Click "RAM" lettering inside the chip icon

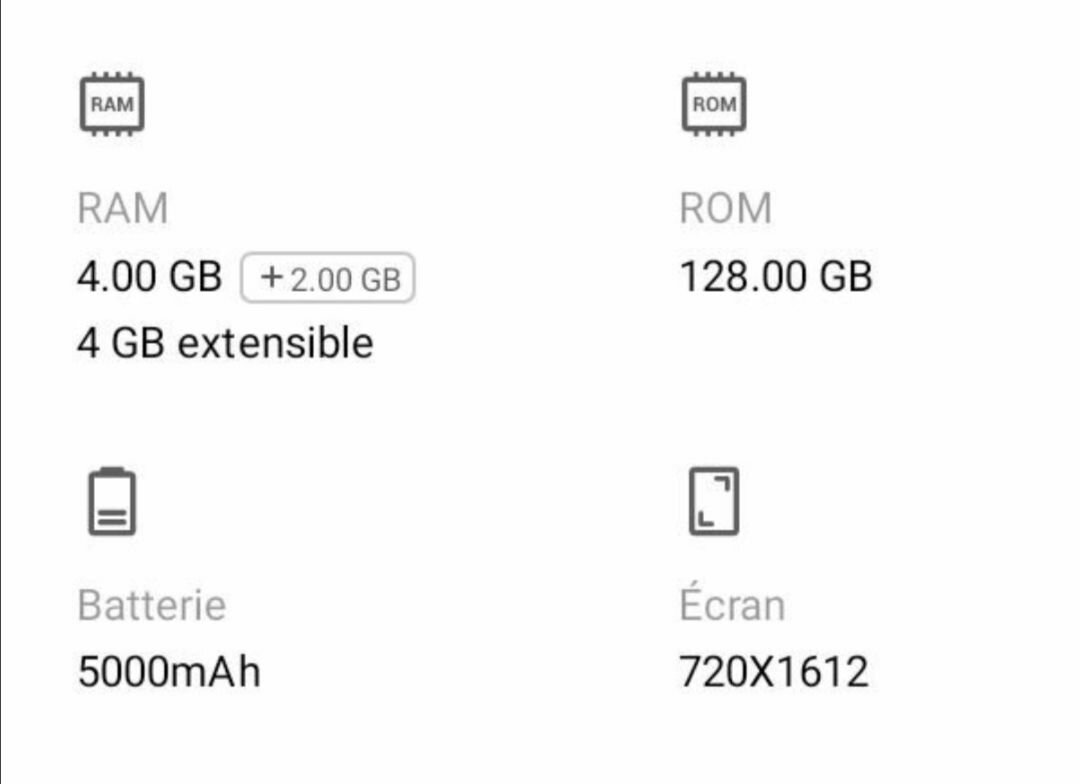point(112,104)
